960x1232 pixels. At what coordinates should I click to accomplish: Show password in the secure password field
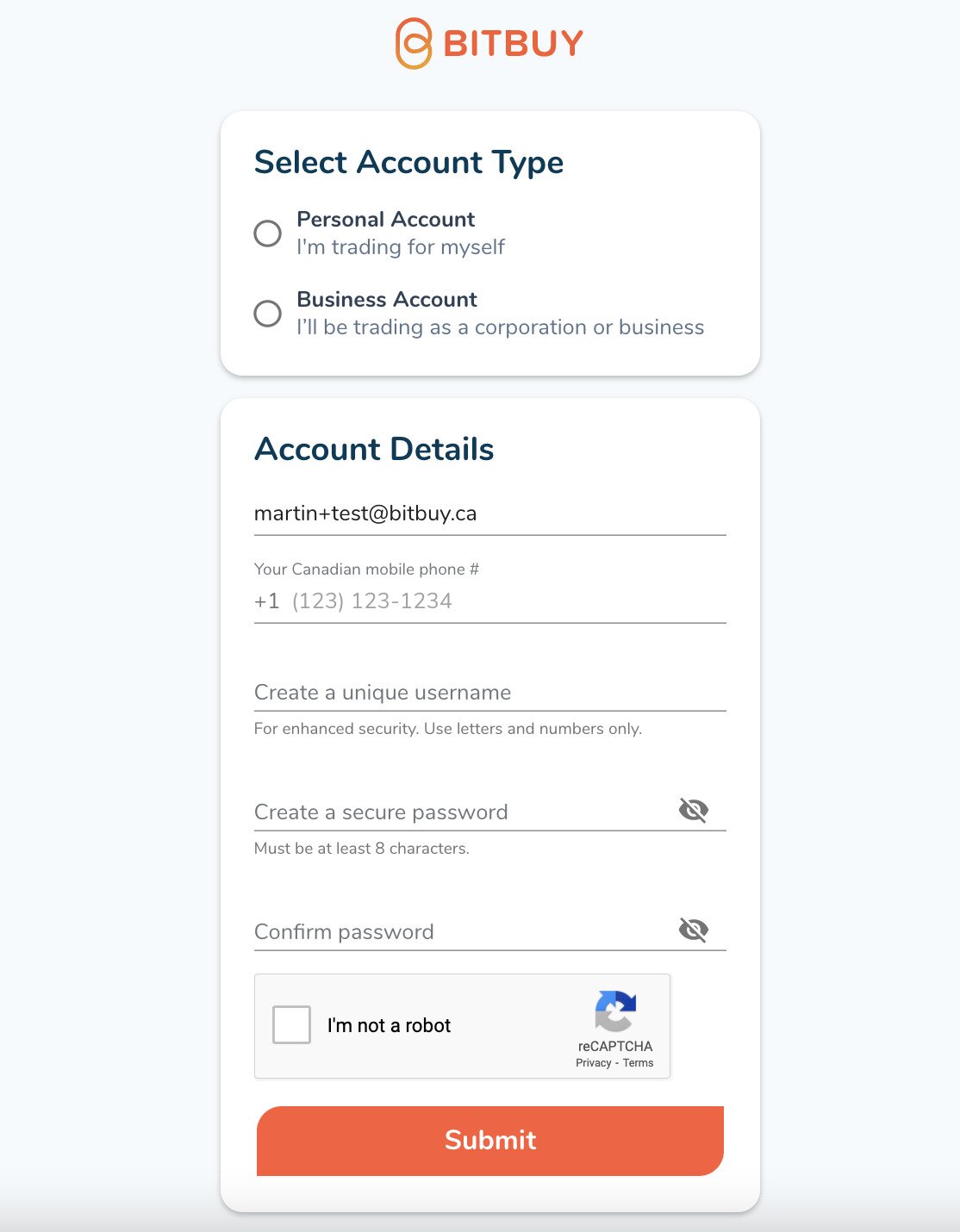(x=694, y=810)
